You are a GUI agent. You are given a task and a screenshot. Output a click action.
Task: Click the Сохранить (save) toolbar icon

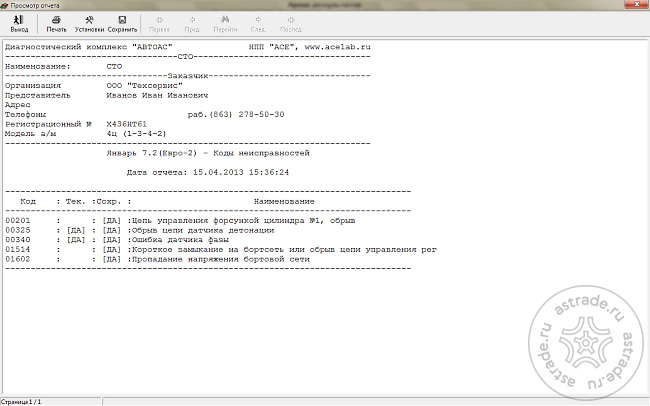(122, 24)
